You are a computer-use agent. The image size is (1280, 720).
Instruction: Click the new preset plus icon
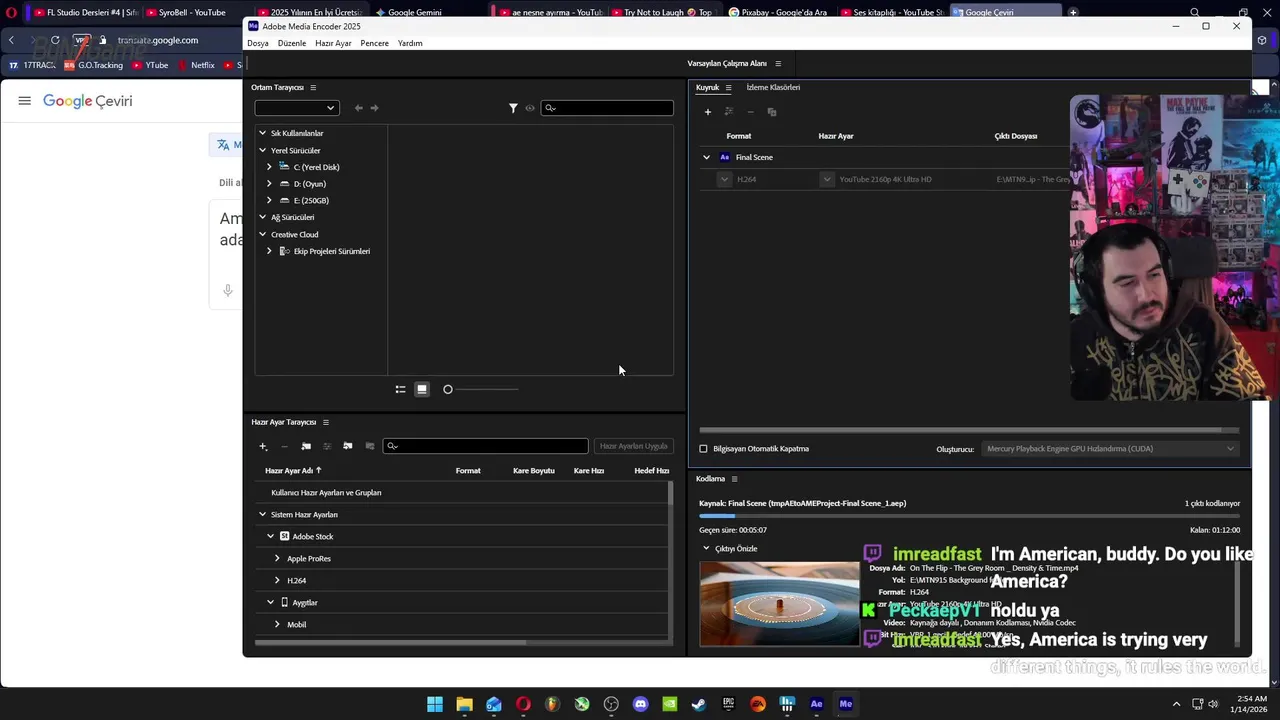263,446
